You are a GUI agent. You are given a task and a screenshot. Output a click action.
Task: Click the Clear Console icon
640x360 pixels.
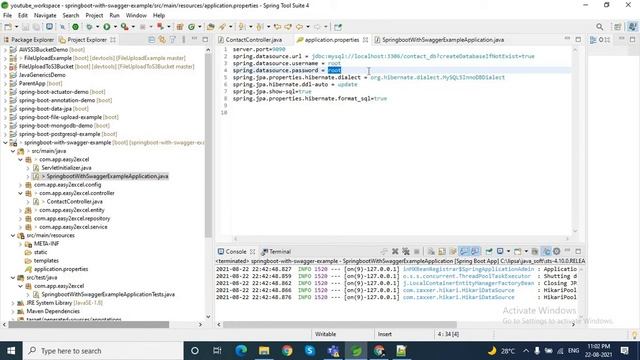tap(431, 251)
